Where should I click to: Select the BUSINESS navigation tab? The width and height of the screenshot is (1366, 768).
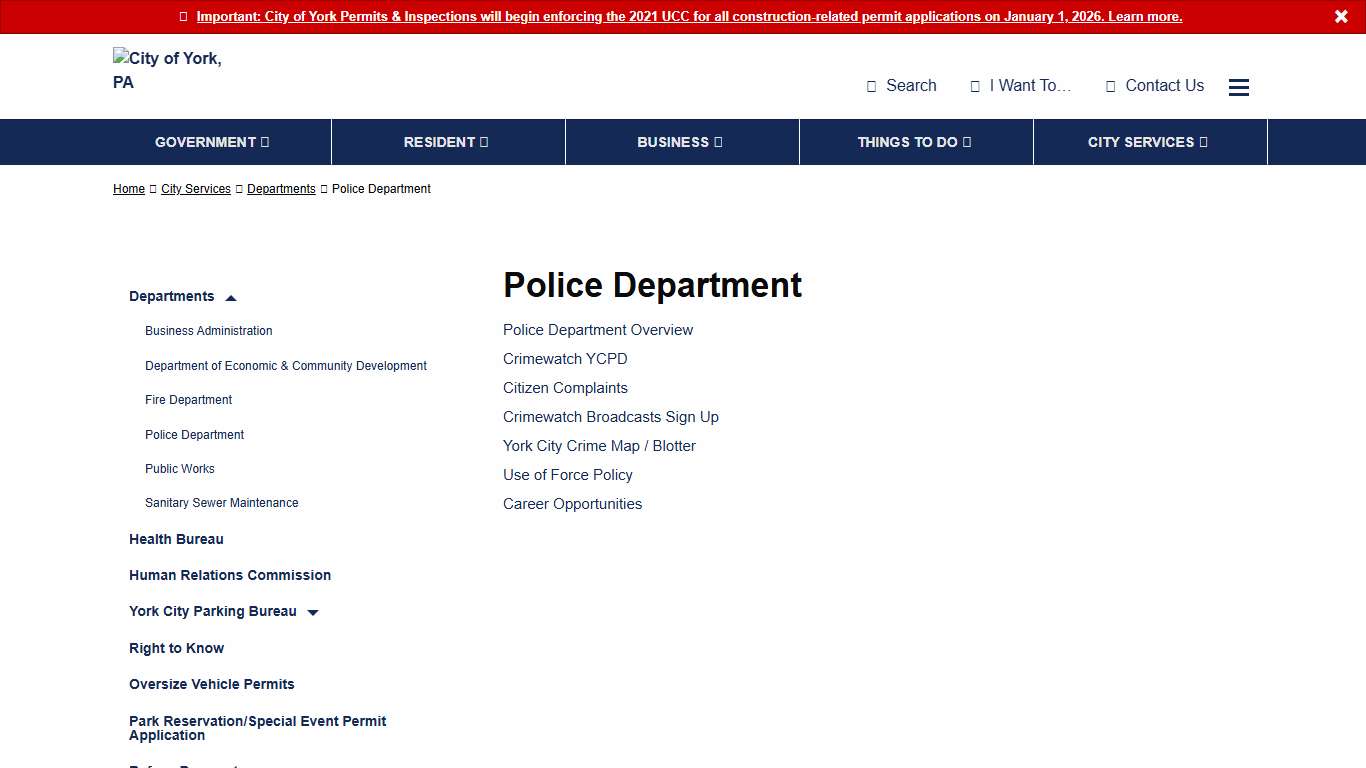tap(681, 142)
